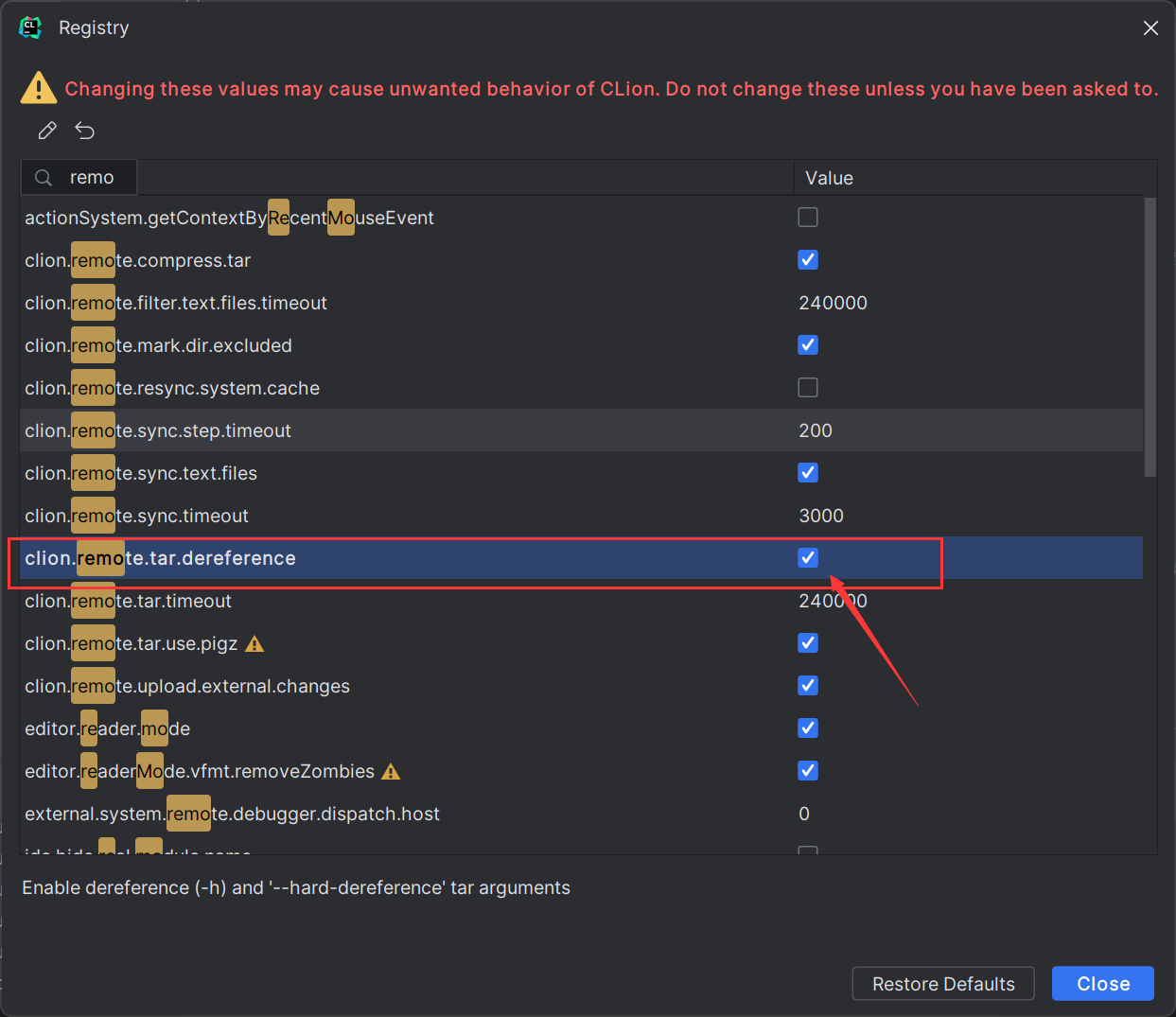This screenshot has width=1176, height=1017.
Task: Click the yellow warning triangle in header
Action: click(x=38, y=88)
